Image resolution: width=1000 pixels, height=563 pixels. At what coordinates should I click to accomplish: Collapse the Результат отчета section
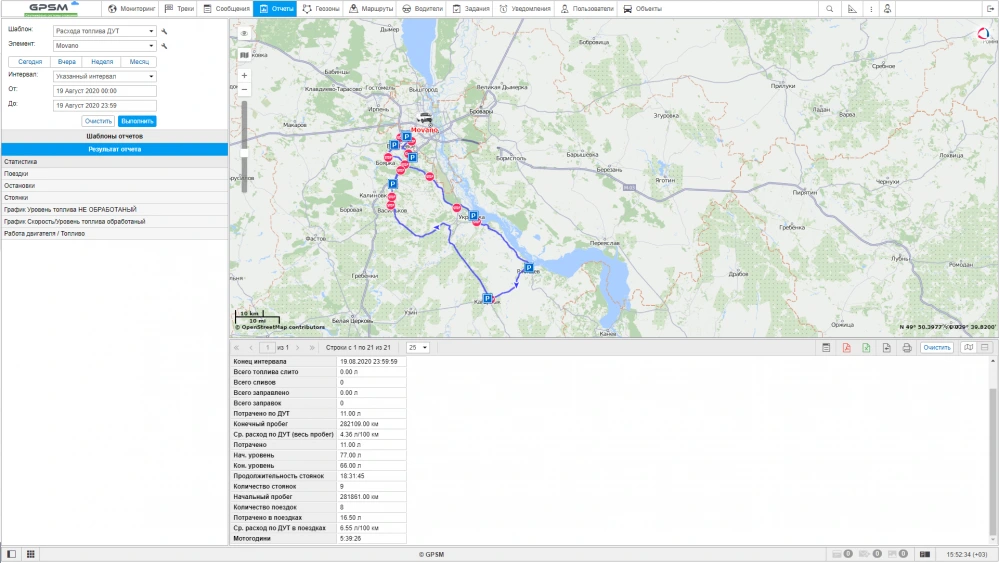(x=115, y=149)
